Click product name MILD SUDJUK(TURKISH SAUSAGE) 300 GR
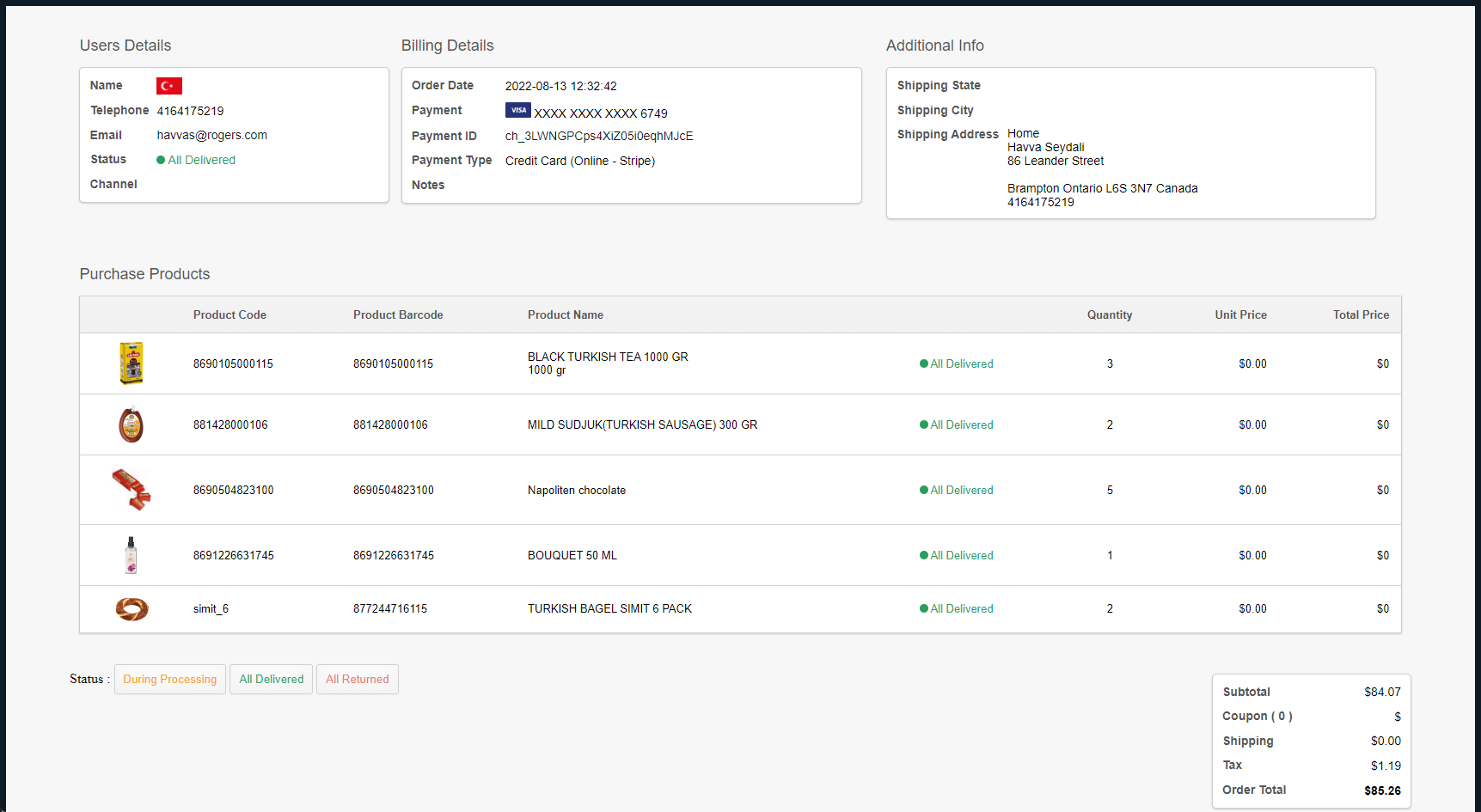 642,424
